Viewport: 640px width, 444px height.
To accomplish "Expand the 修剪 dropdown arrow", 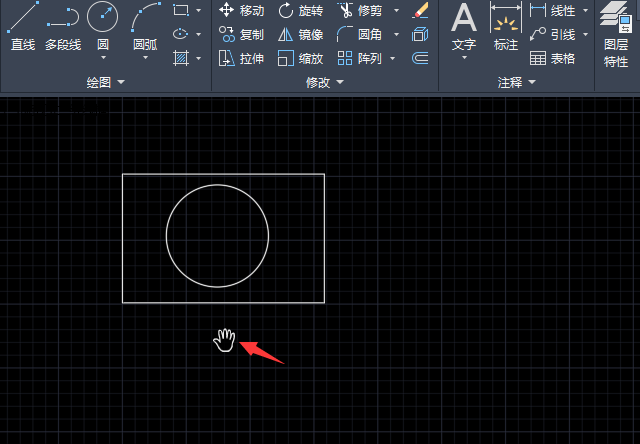I will [396, 10].
